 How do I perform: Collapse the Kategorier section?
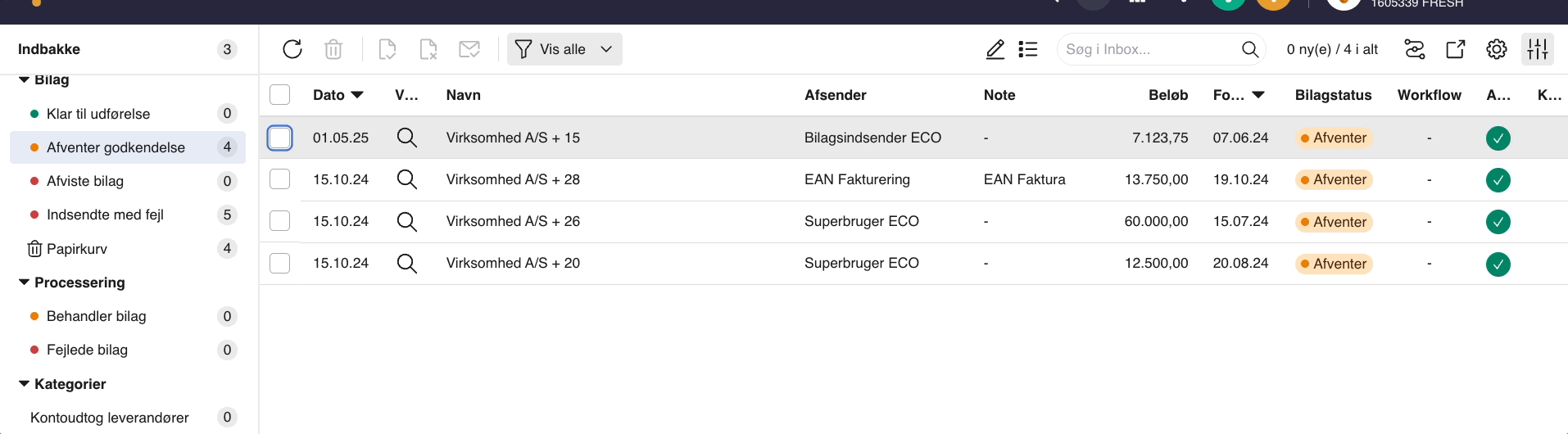tap(25, 384)
